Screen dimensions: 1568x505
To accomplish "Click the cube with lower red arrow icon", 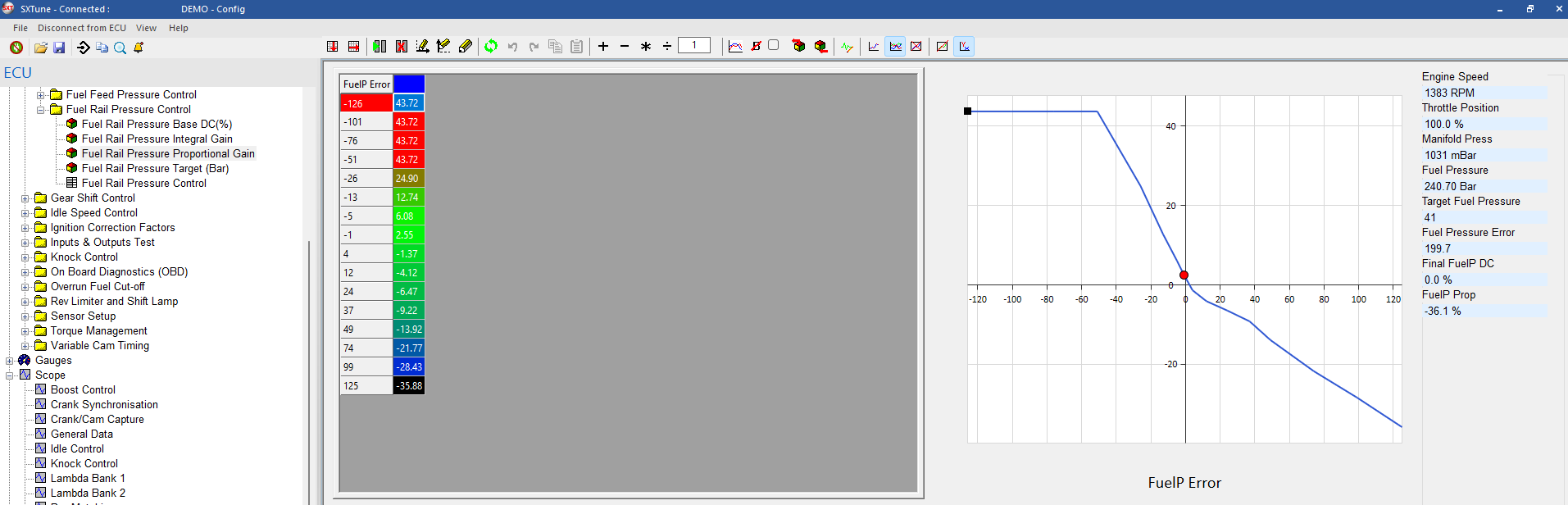I will tap(820, 47).
